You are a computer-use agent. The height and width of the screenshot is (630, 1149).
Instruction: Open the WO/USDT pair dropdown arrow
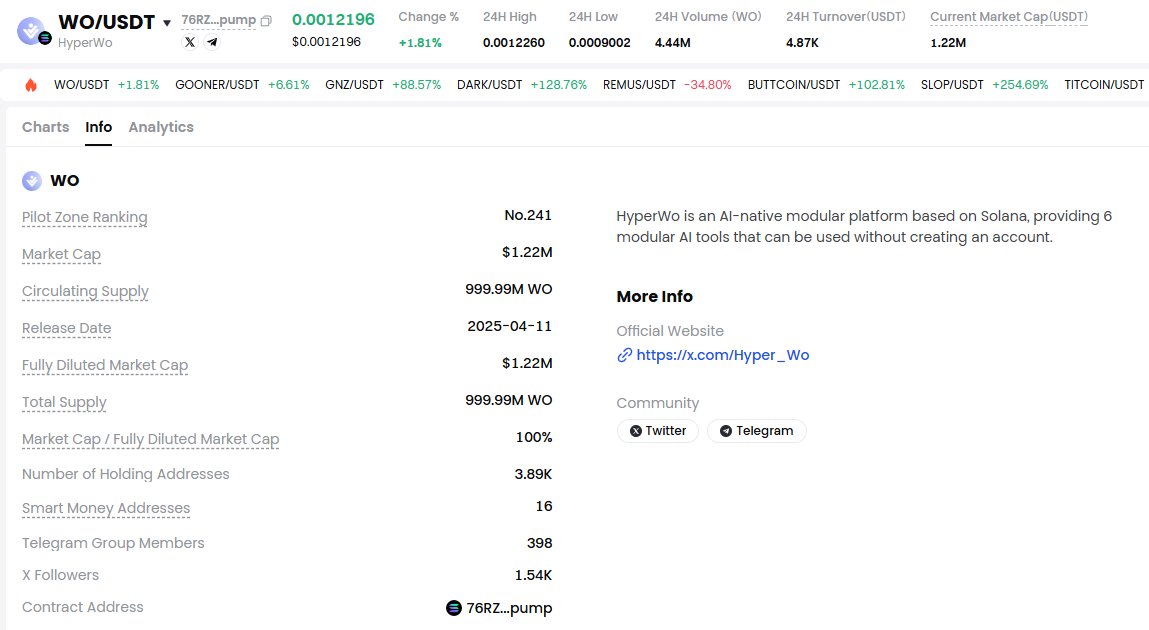point(167,21)
